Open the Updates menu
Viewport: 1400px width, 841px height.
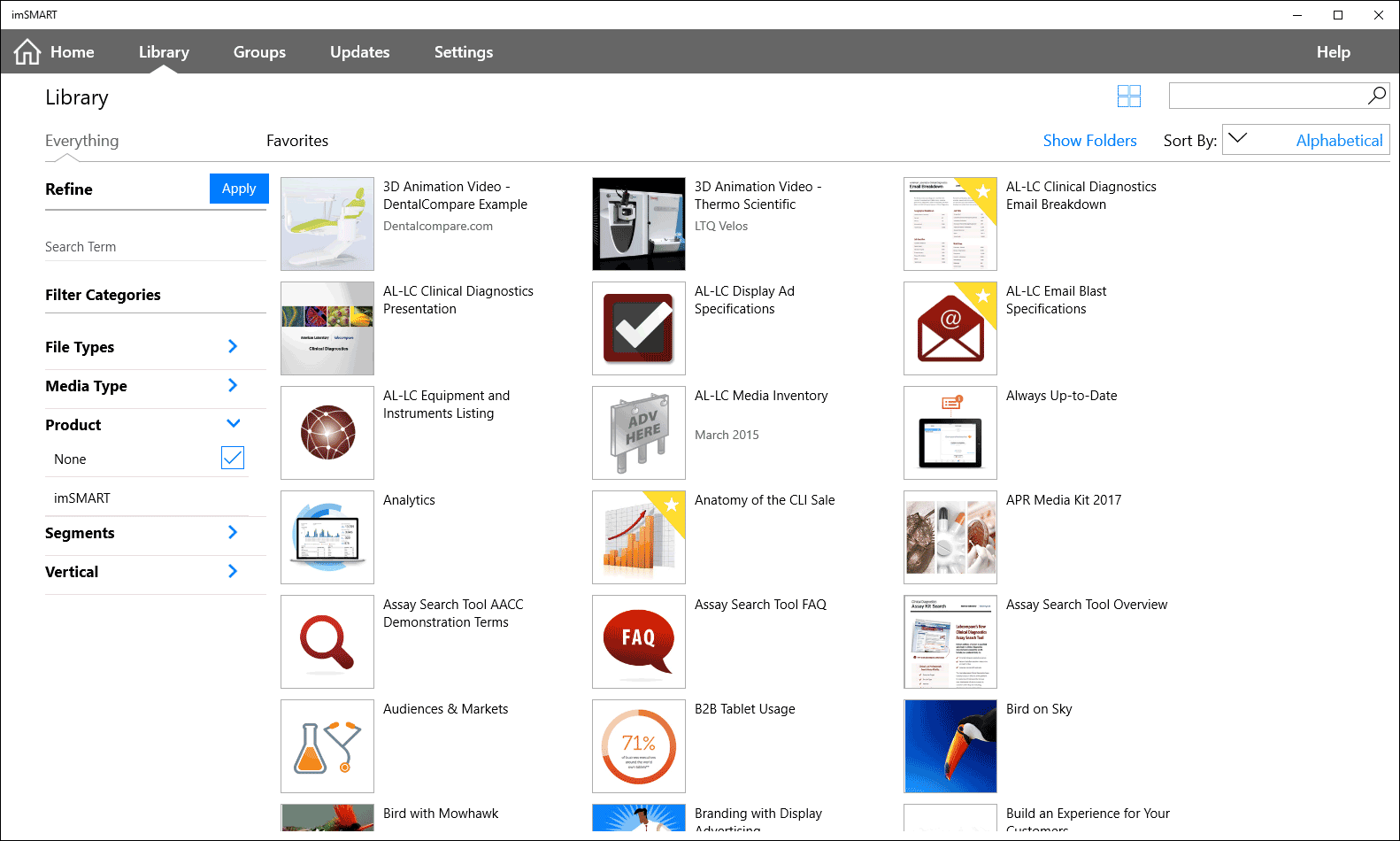tap(360, 52)
